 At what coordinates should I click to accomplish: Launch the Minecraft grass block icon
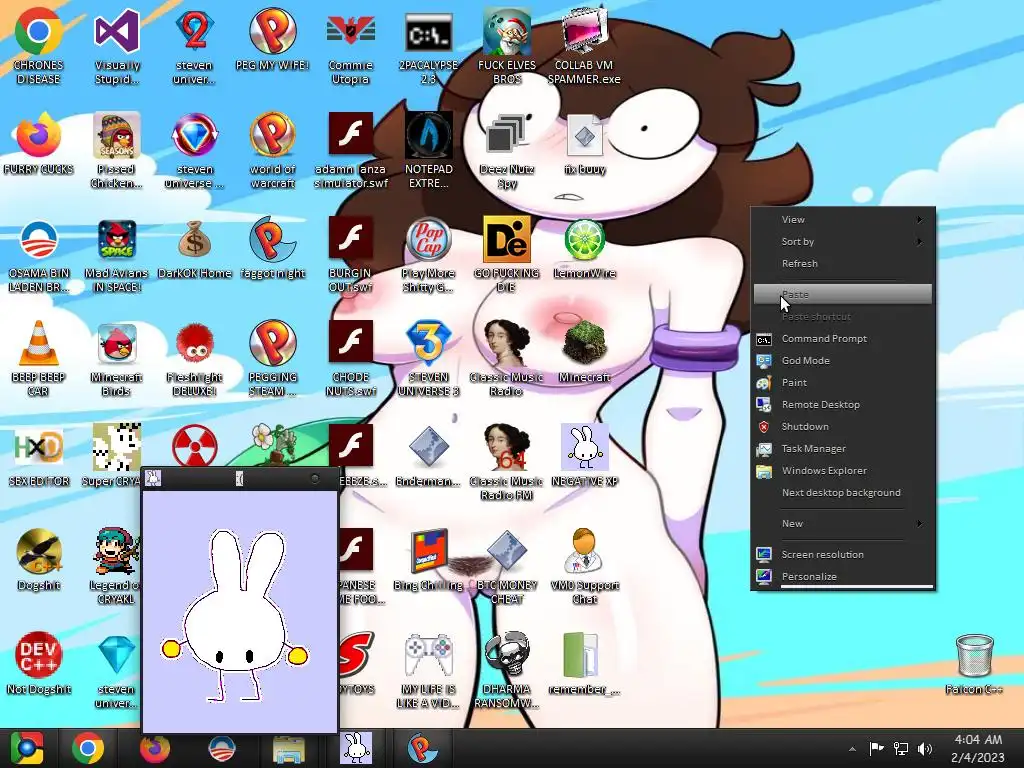584,344
